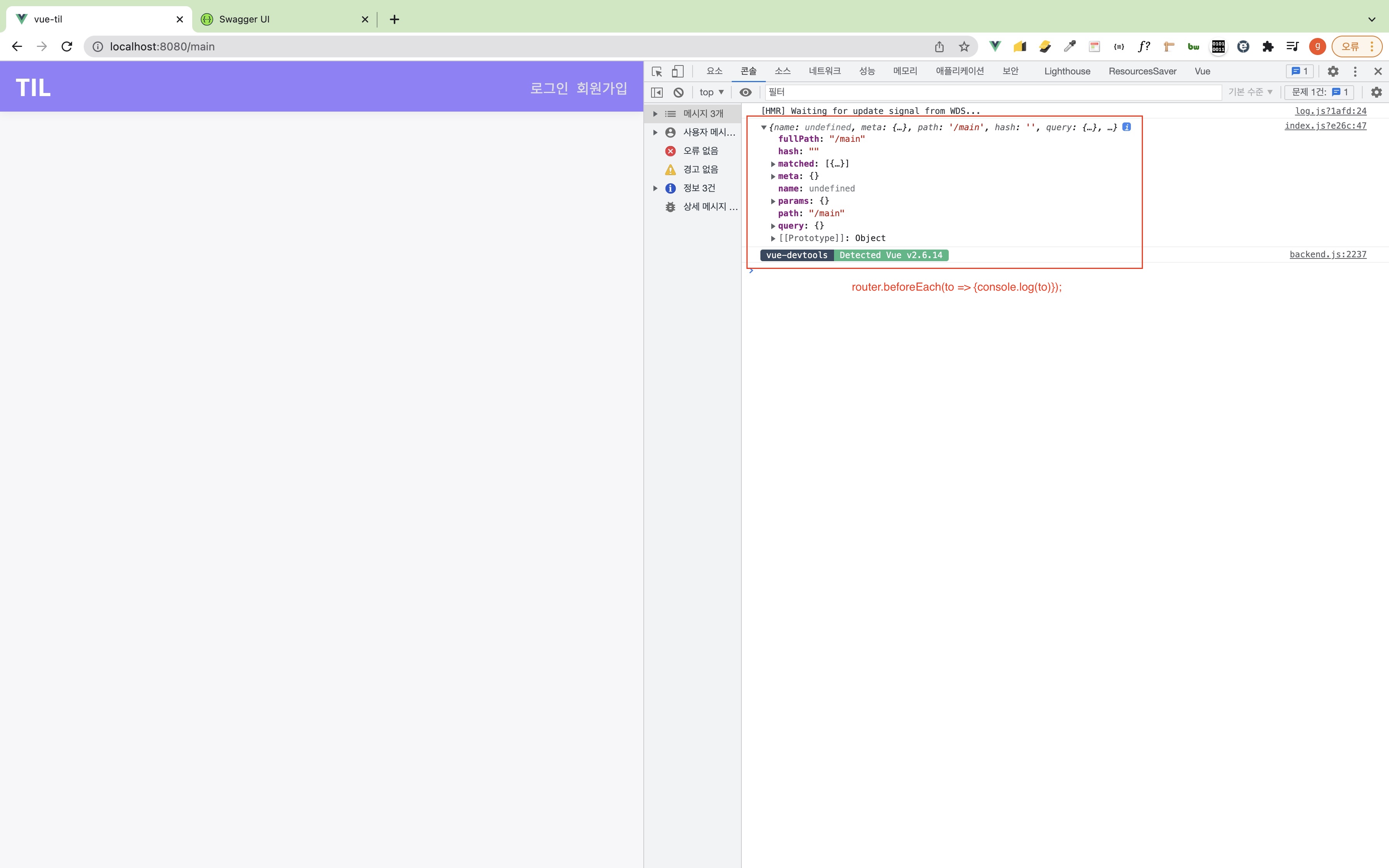The height and width of the screenshot is (868, 1389).
Task: Click the 문제 1건 issues button
Action: coord(1319,92)
